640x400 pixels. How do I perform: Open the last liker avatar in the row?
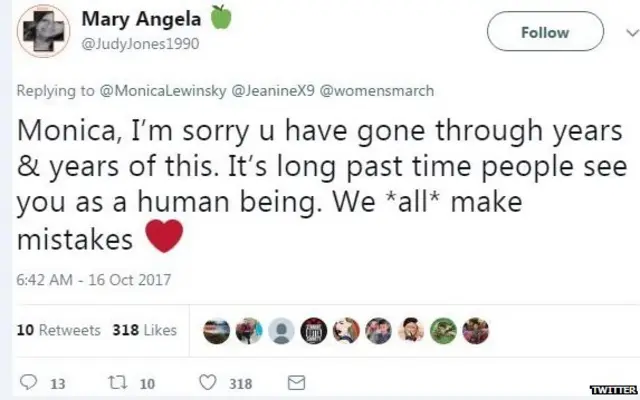(x=476, y=330)
